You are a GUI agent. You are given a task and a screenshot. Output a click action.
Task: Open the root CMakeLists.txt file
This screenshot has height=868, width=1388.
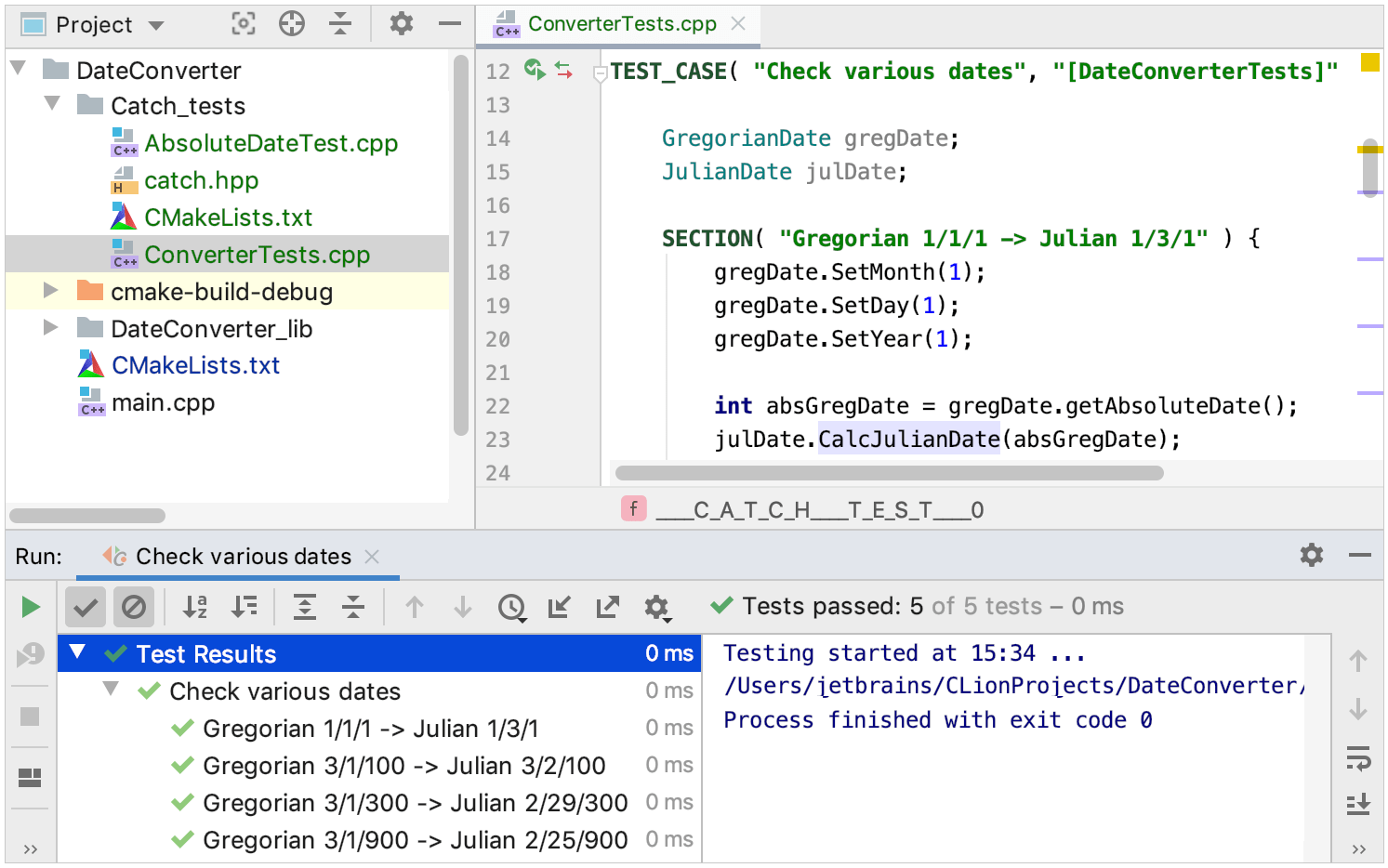195,365
